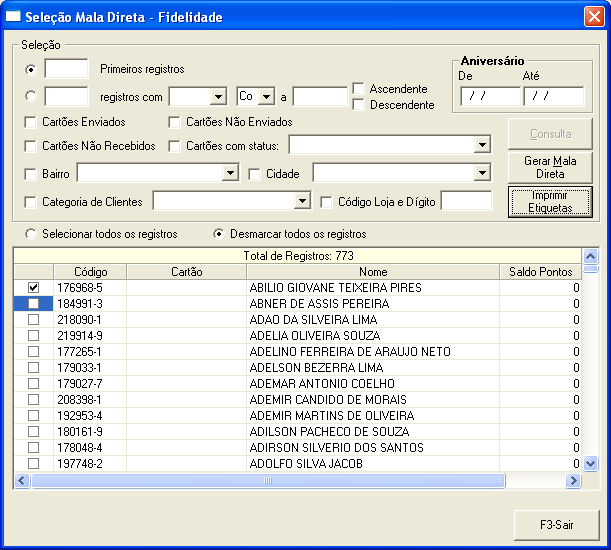The image size is (611, 550).
Task: Select the Primeiros registros radio button
Action: point(31,69)
